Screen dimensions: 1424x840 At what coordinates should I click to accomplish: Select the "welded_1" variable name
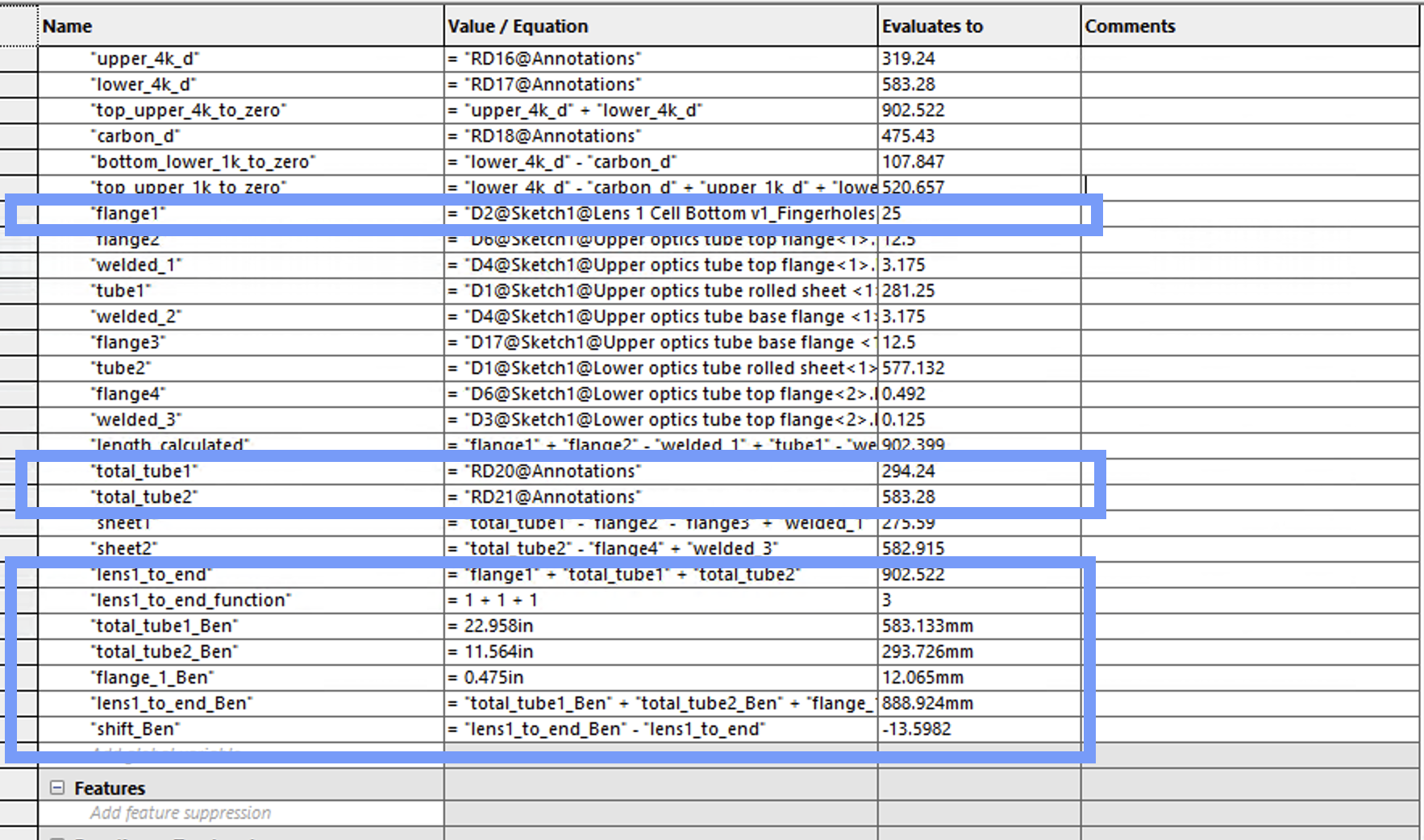(136, 265)
